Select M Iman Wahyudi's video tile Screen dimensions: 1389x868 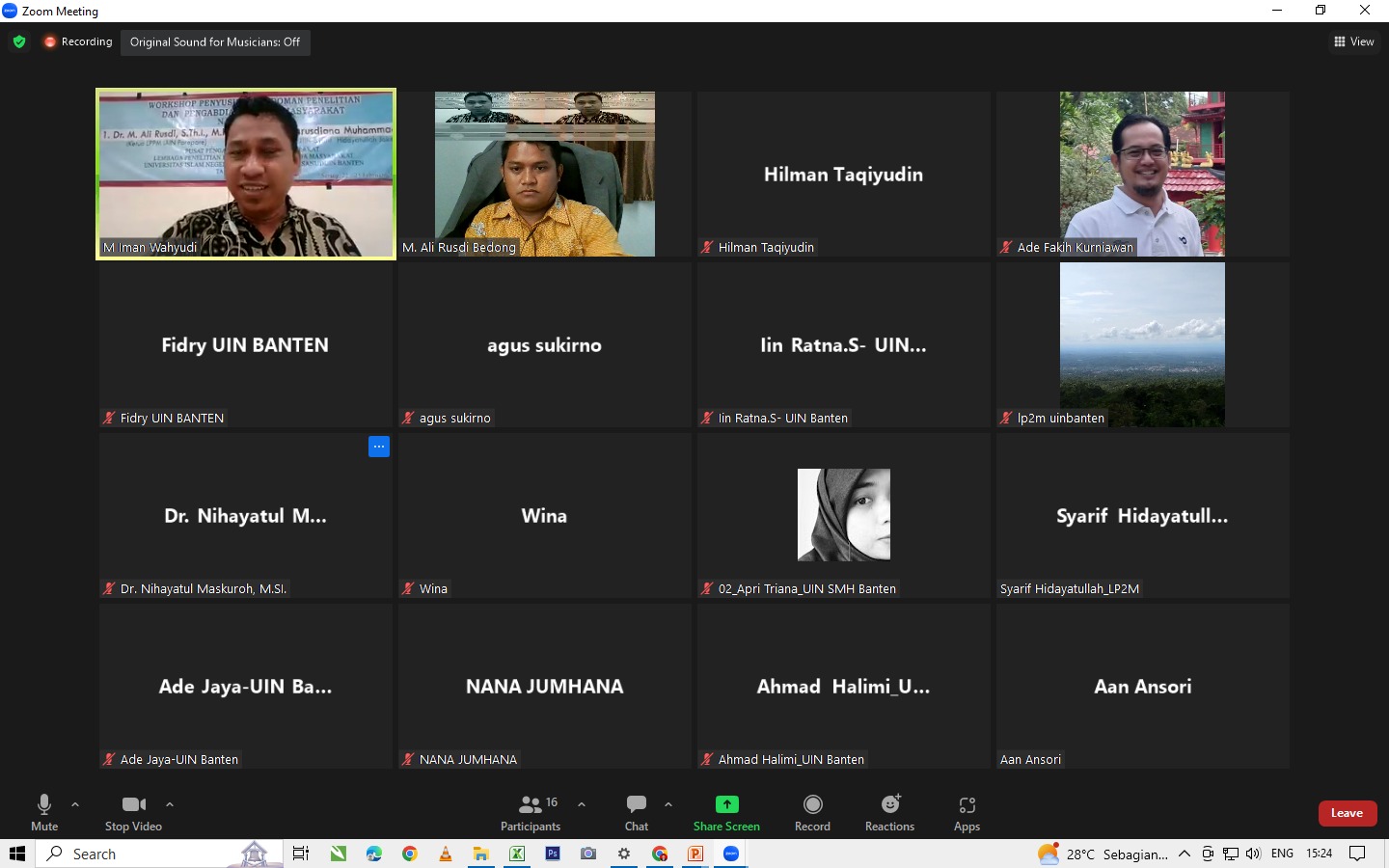[x=246, y=174]
